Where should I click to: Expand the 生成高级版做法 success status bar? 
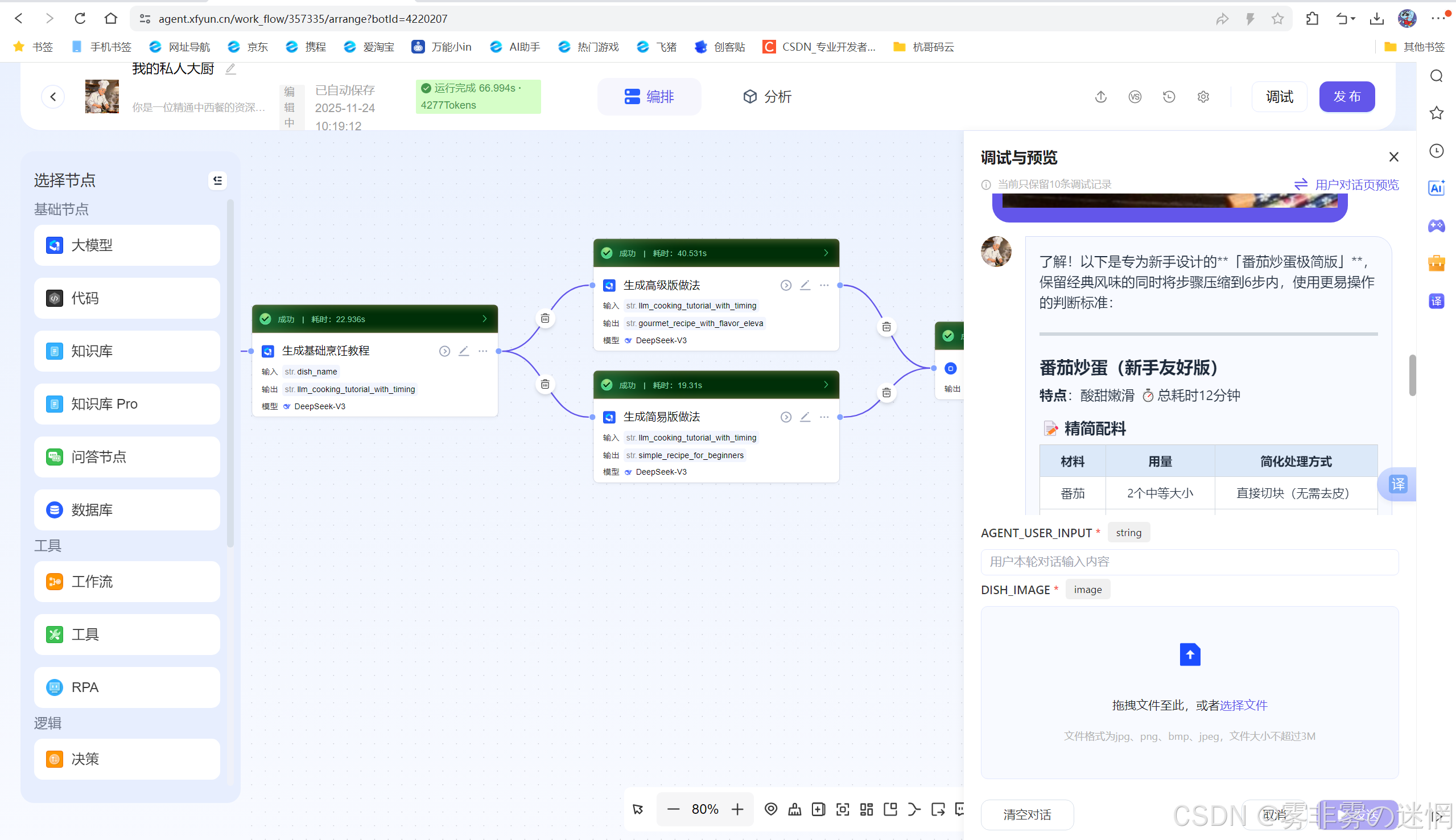(x=826, y=253)
